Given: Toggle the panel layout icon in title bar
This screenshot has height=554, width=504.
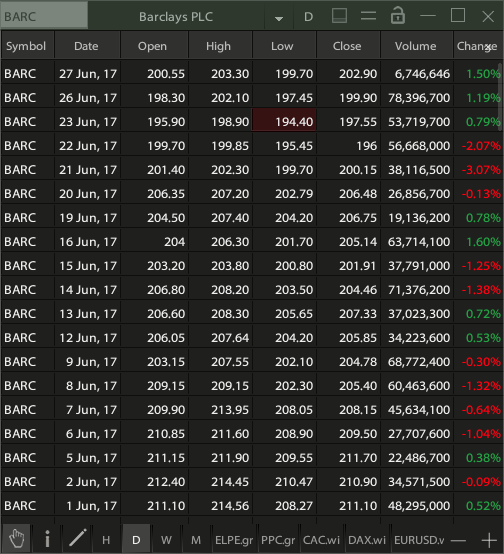Looking at the screenshot, I should click(x=339, y=16).
